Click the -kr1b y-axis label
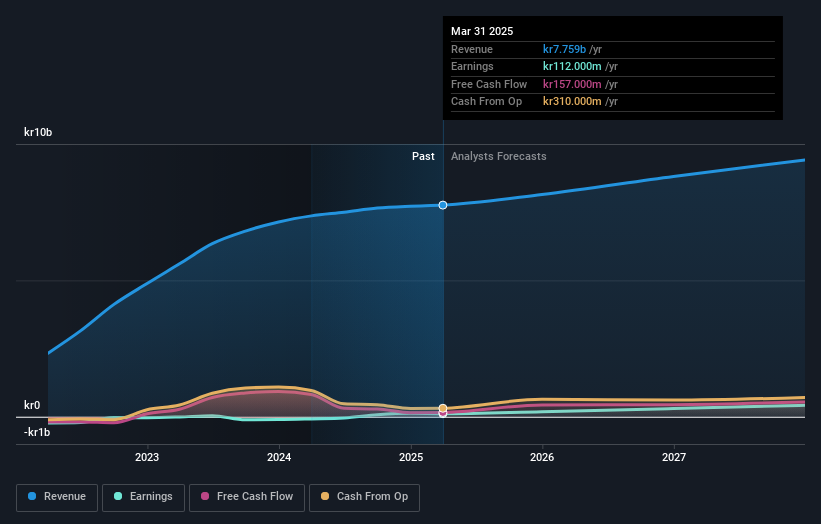 [x=37, y=432]
